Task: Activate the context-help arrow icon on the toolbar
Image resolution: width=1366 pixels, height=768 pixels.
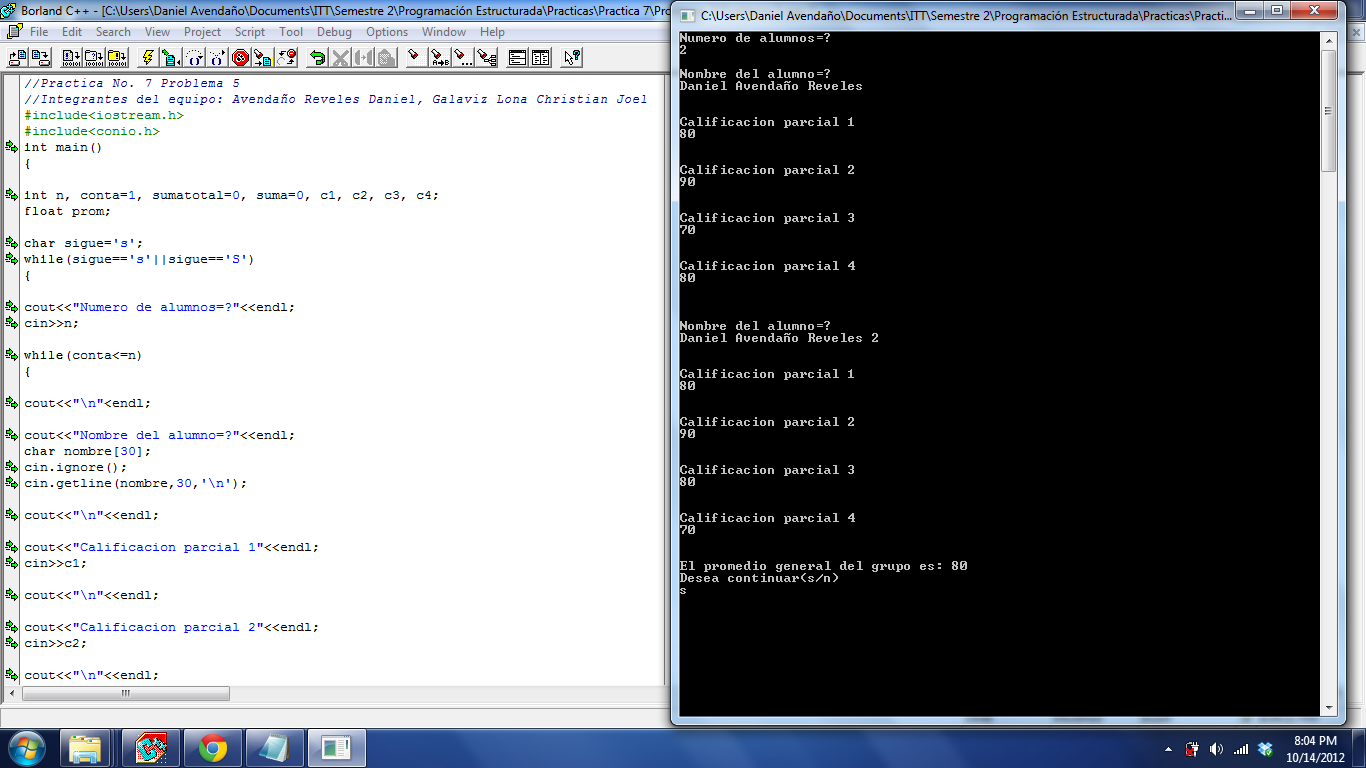Action: [x=572, y=58]
